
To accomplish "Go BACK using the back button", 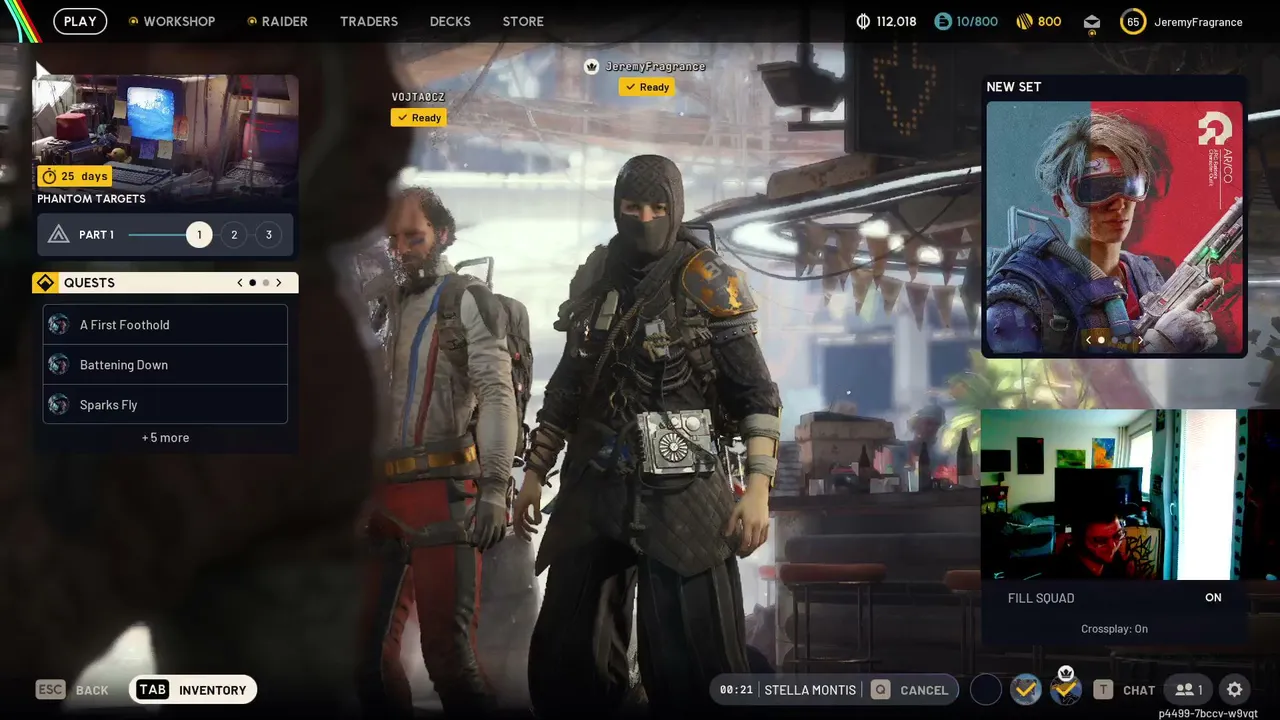I will 92,690.
